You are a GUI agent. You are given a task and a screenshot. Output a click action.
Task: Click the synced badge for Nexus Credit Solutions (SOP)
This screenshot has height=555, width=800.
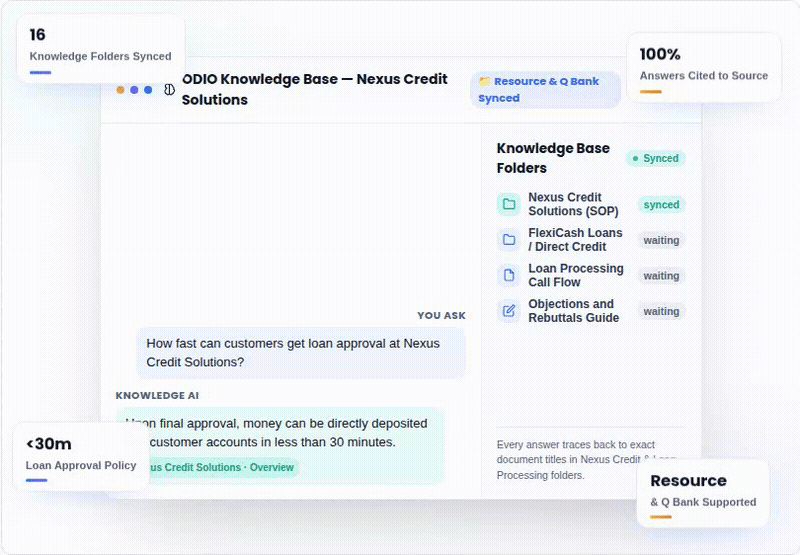pyautogui.click(x=661, y=205)
